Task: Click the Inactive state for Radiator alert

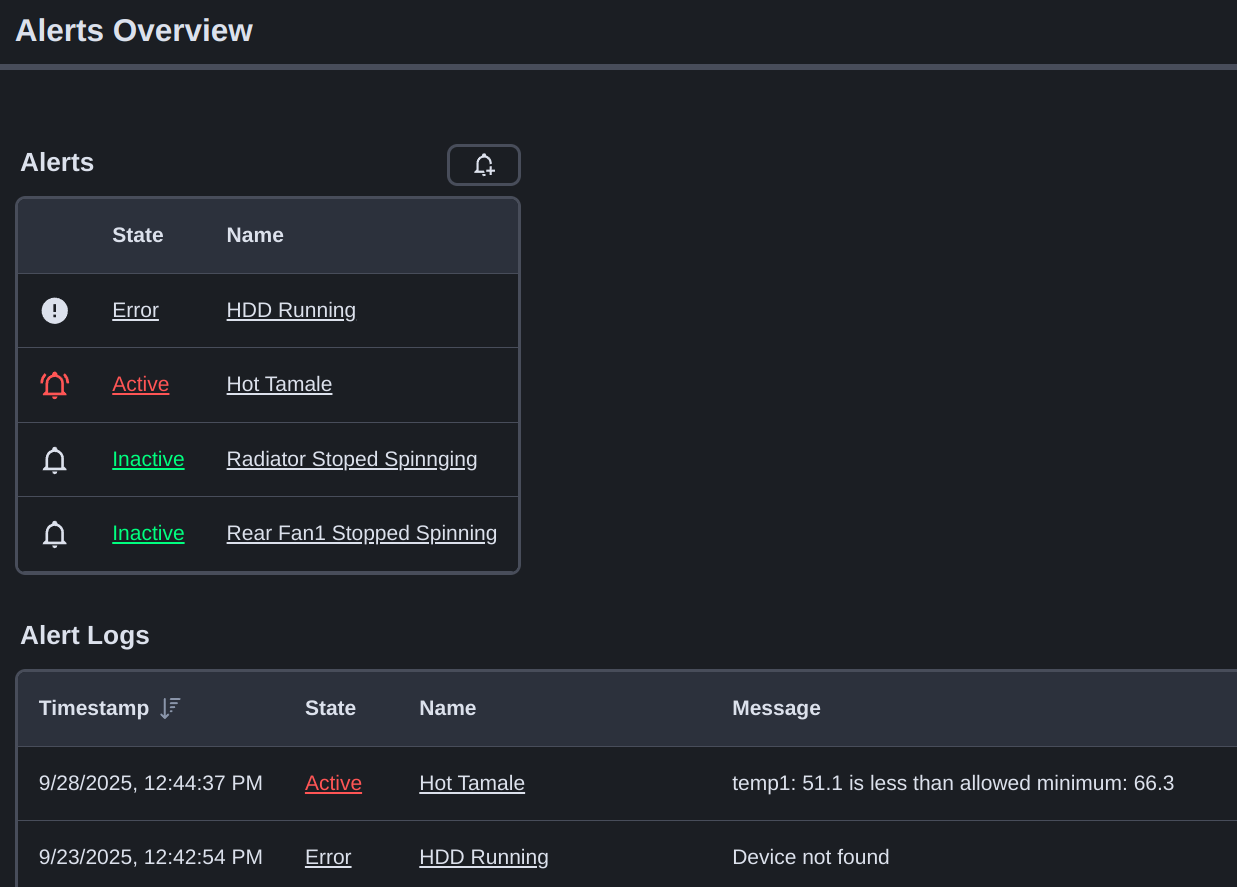Action: [x=148, y=459]
